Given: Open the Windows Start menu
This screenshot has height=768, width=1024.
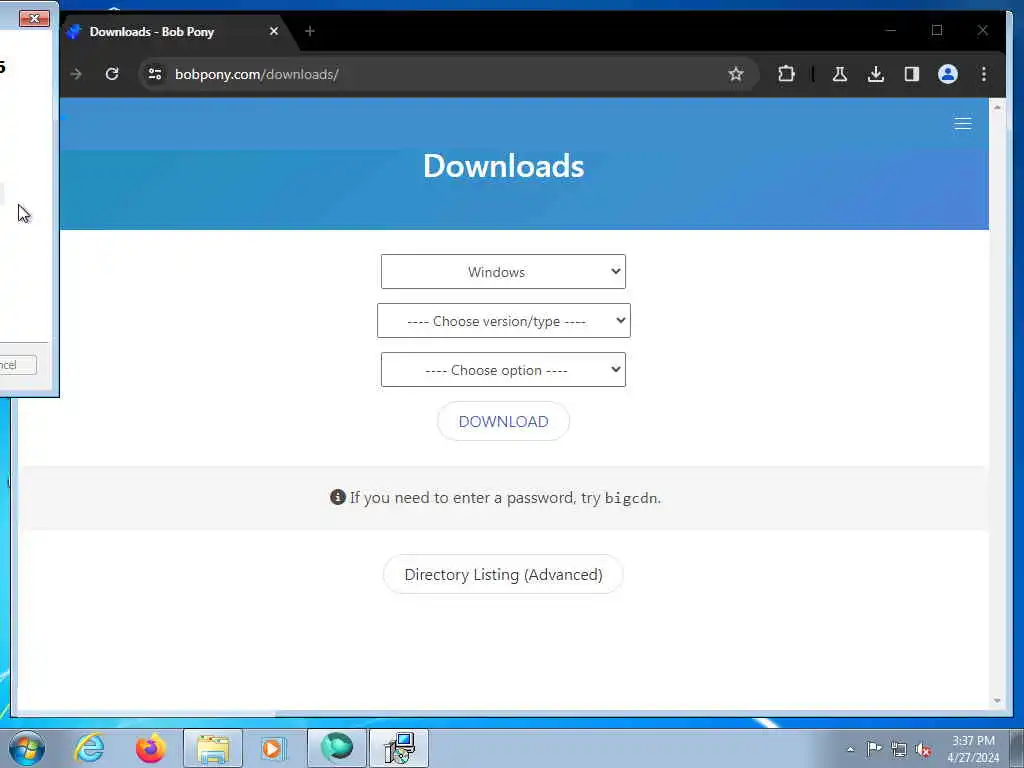Looking at the screenshot, I should 27,748.
